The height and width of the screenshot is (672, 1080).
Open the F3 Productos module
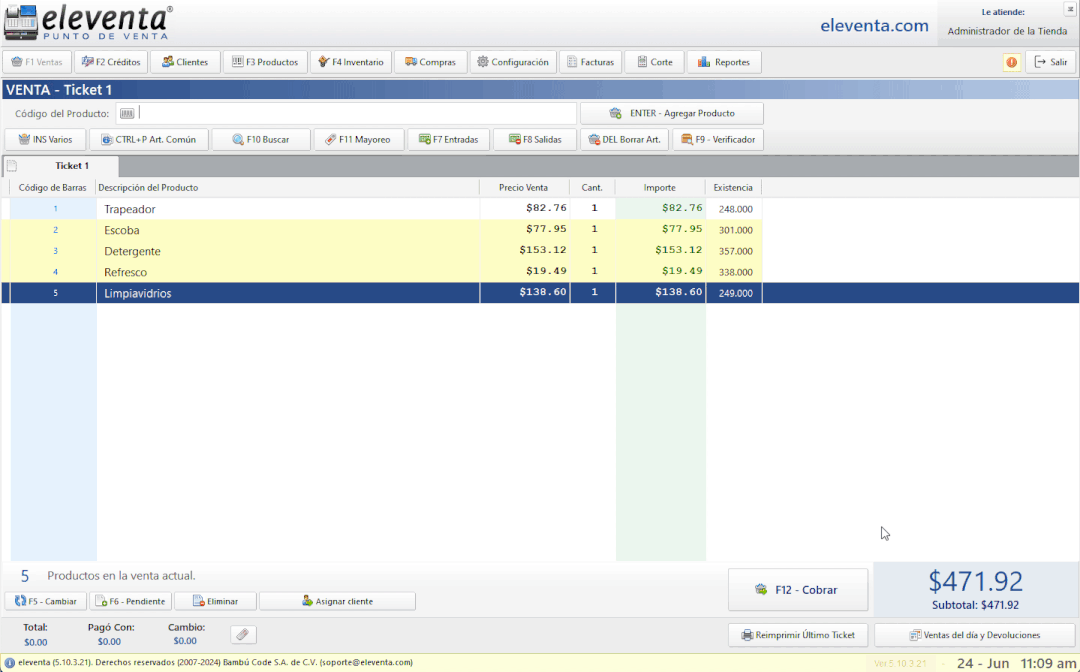pyautogui.click(x=264, y=62)
